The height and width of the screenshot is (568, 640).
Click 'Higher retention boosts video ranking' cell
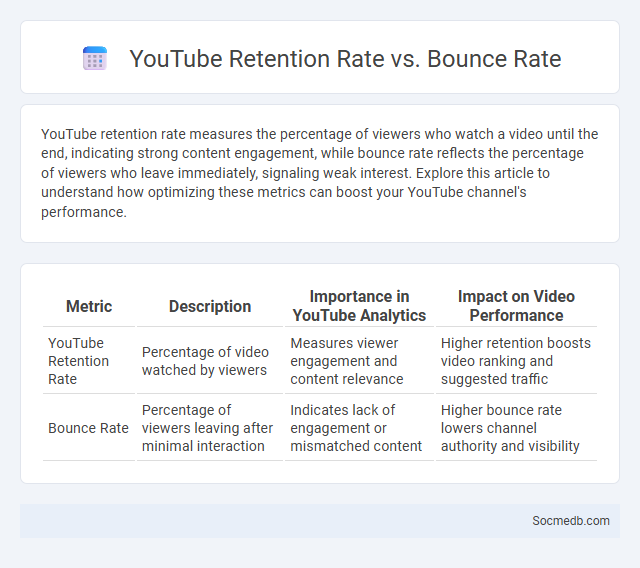tap(516, 361)
